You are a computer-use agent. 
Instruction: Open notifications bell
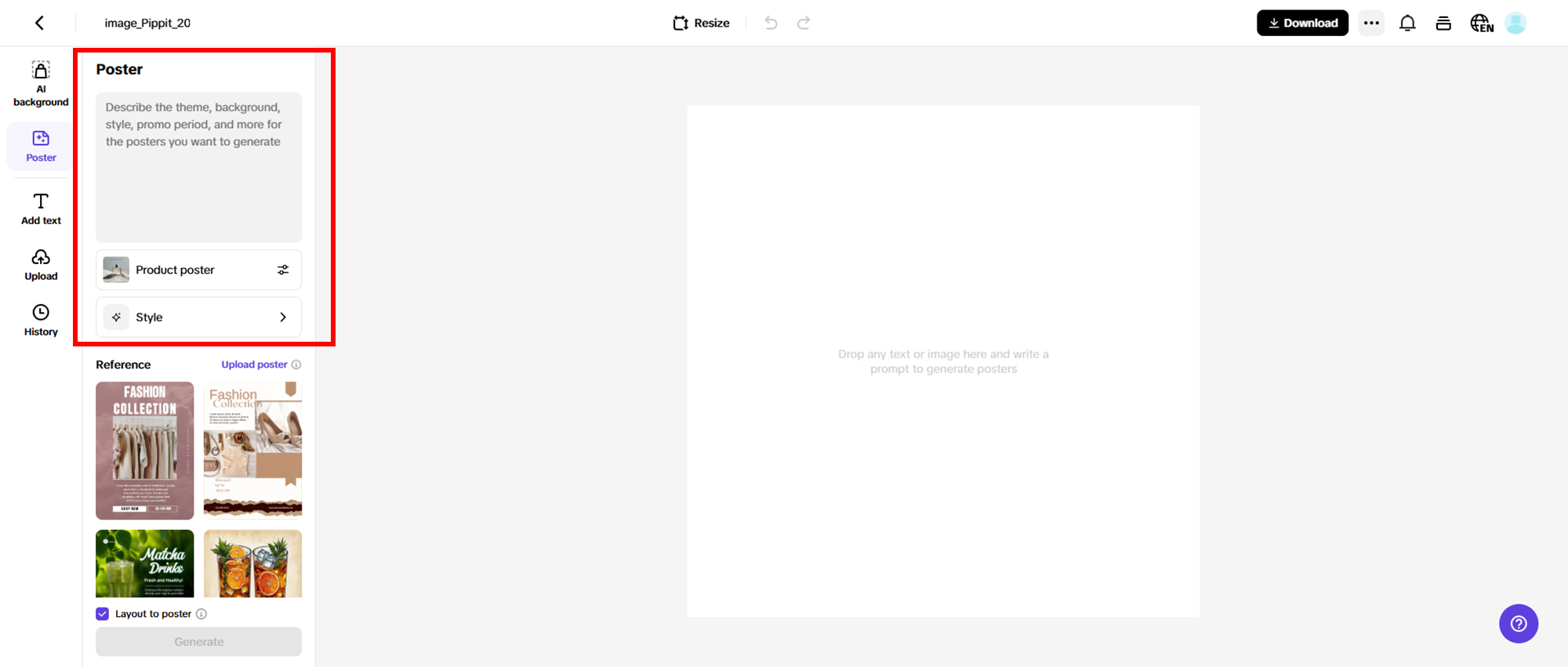[1407, 23]
